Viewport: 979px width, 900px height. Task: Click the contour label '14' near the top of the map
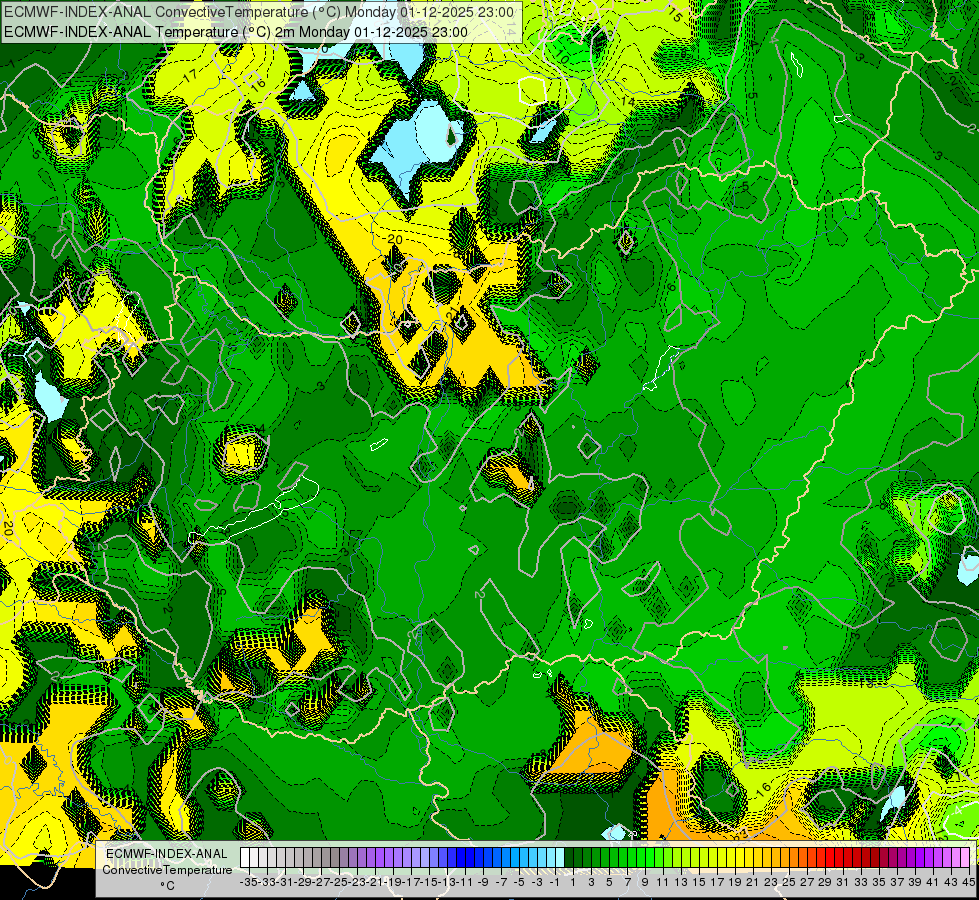coord(627,101)
